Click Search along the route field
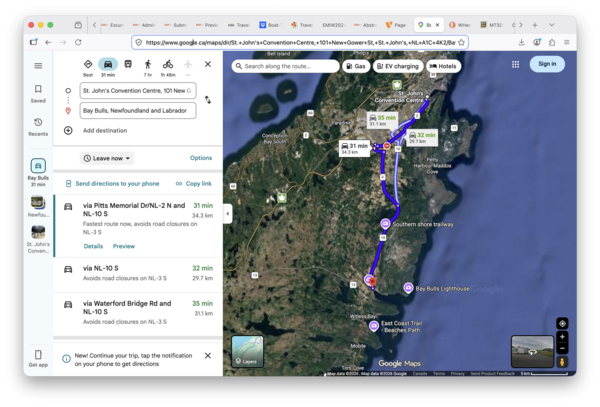The image size is (600, 407). [x=285, y=66]
